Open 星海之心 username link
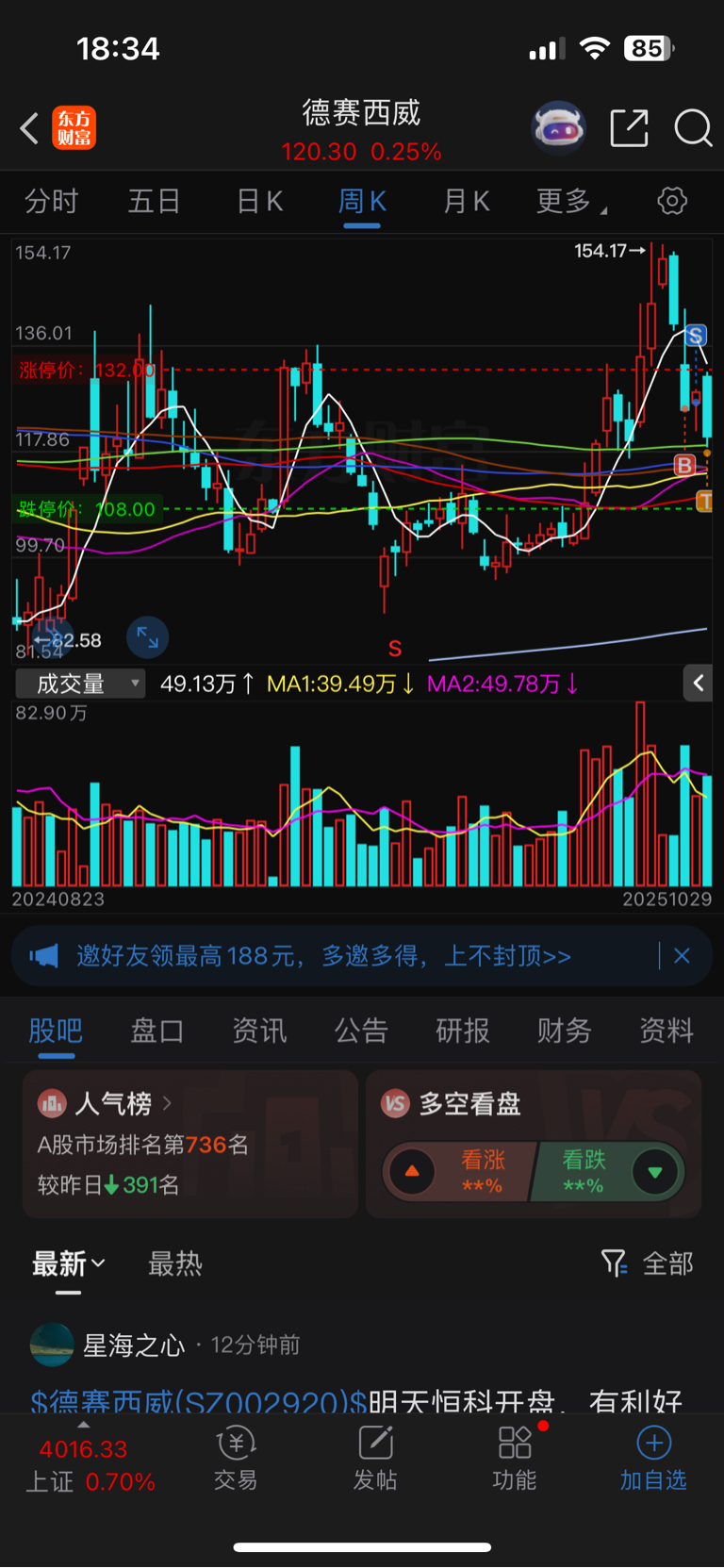724x1568 pixels. (135, 1345)
